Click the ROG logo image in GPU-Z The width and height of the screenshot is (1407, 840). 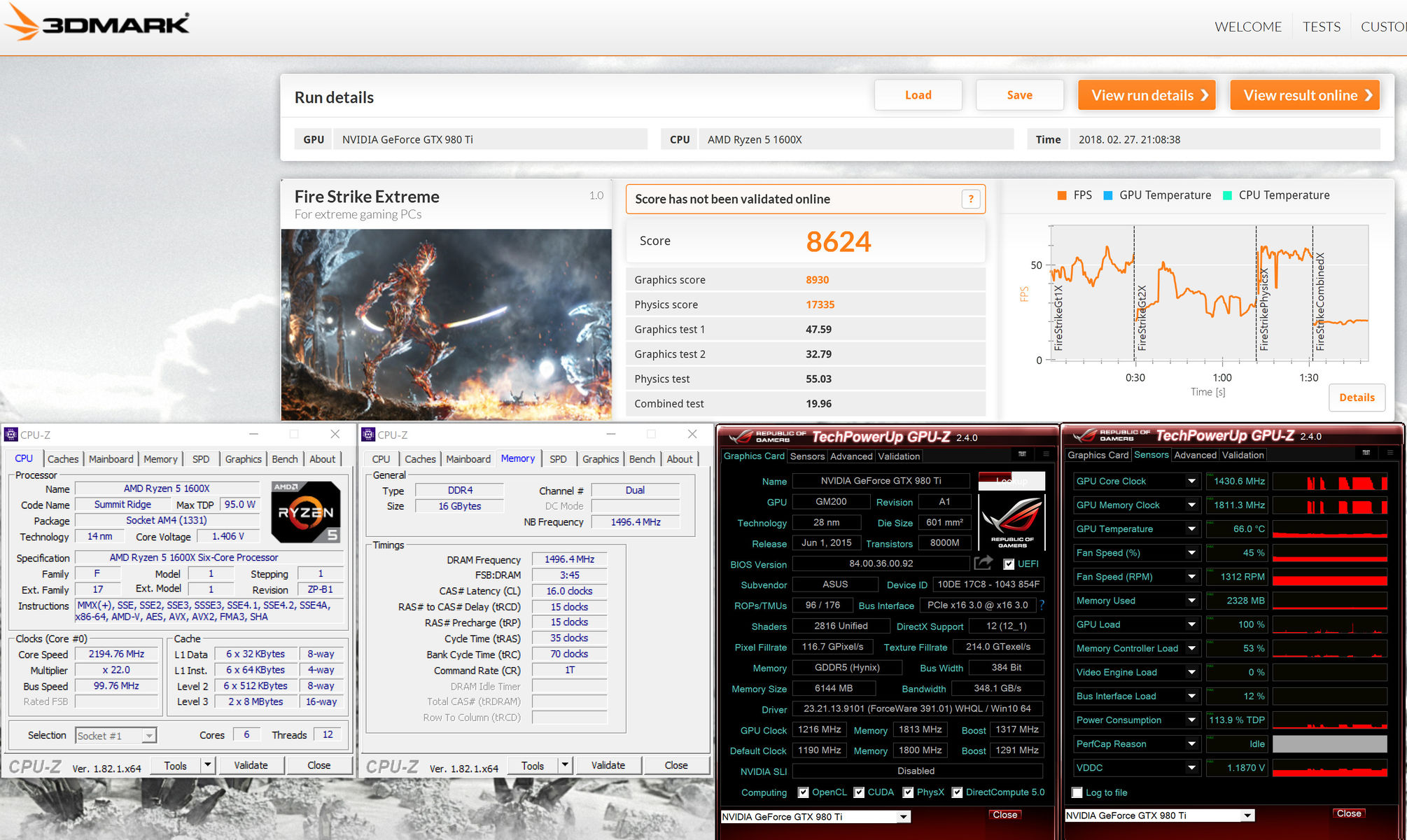click(1011, 521)
